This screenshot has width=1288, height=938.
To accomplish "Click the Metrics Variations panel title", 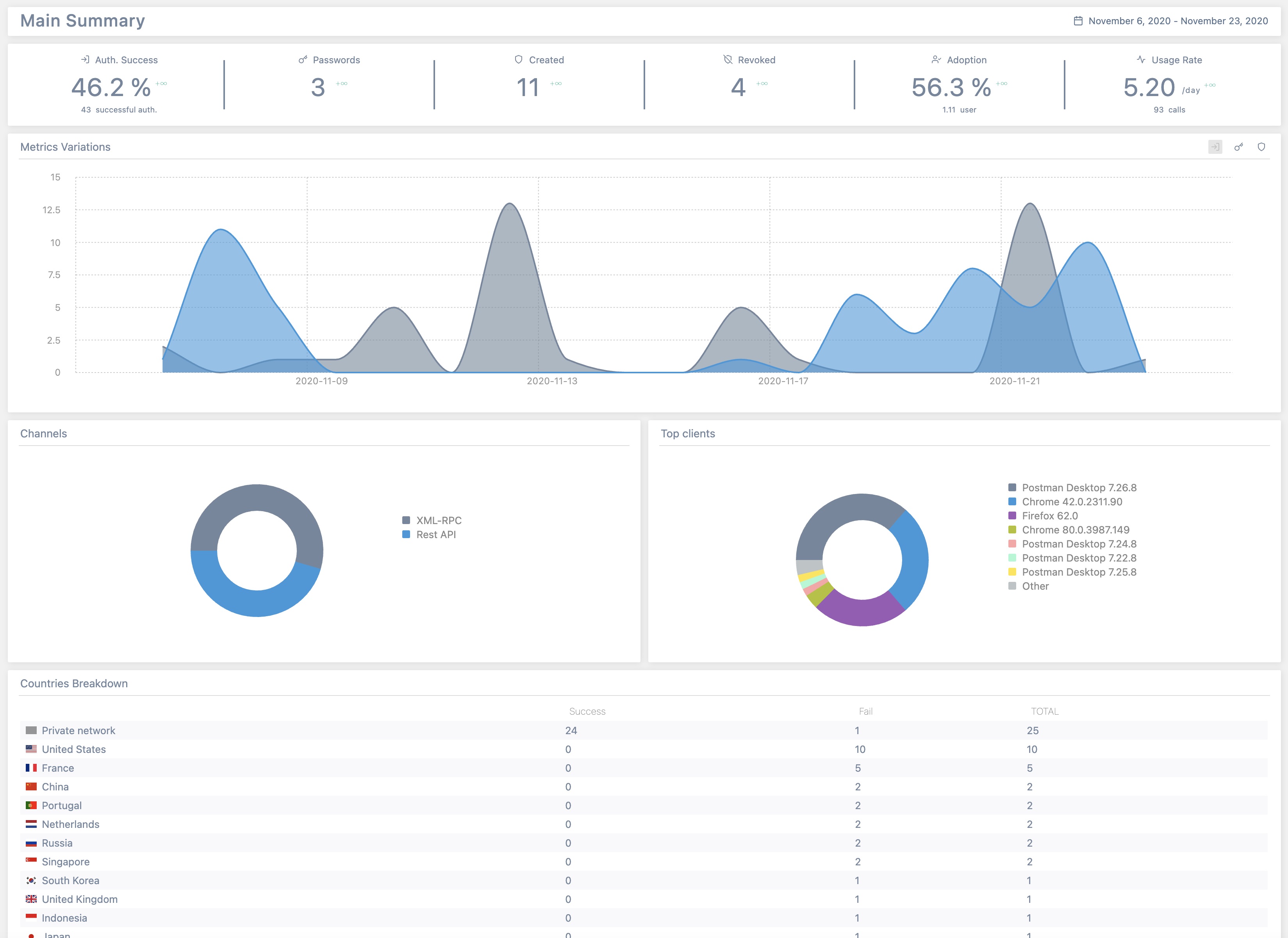I will tap(65, 147).
